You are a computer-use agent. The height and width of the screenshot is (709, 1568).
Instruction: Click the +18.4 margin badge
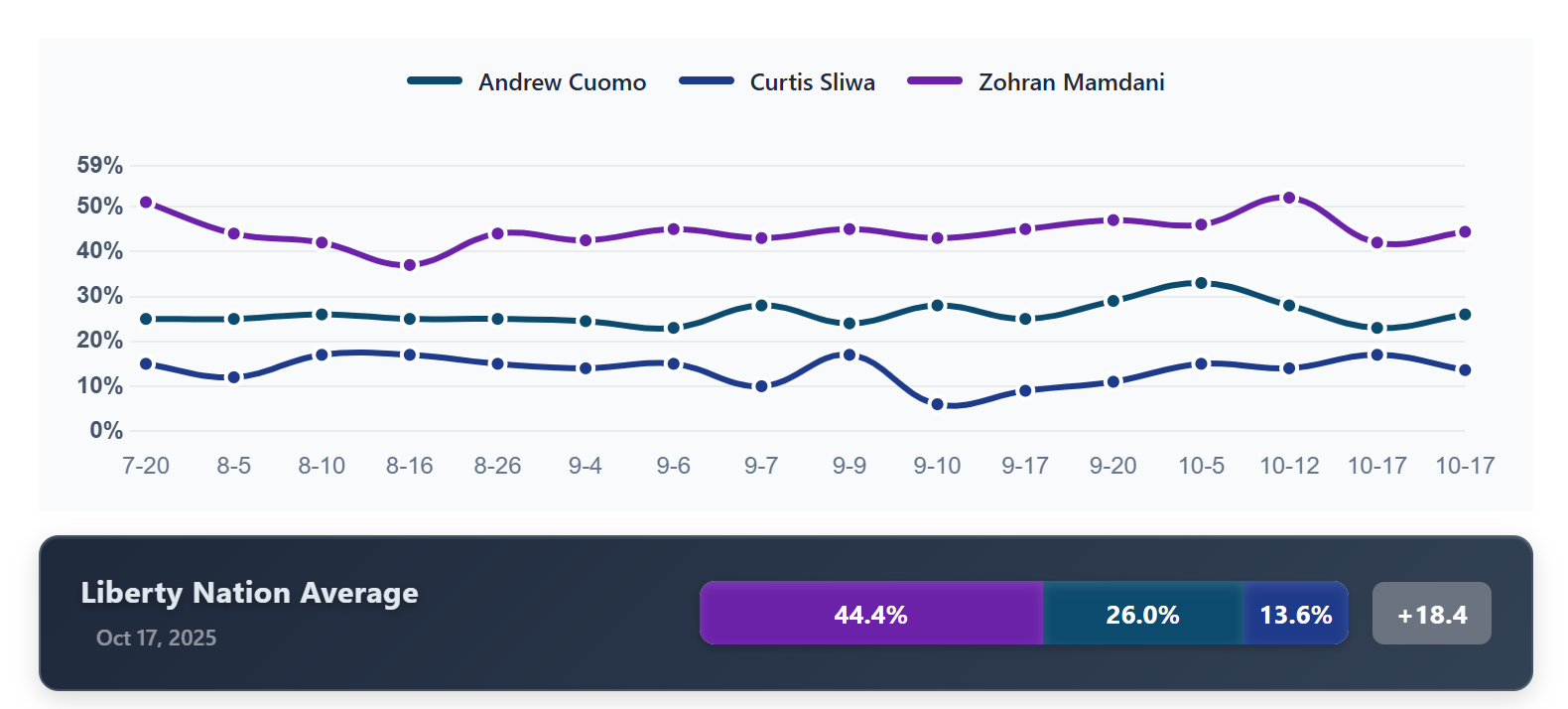click(1431, 615)
